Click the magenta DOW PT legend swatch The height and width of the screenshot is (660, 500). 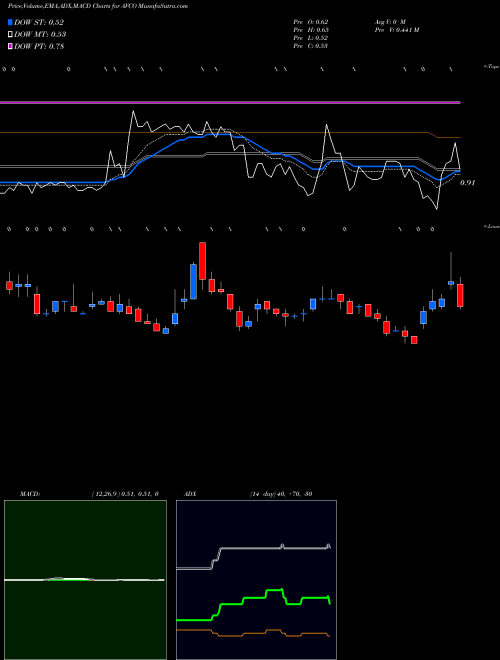[x=10, y=46]
